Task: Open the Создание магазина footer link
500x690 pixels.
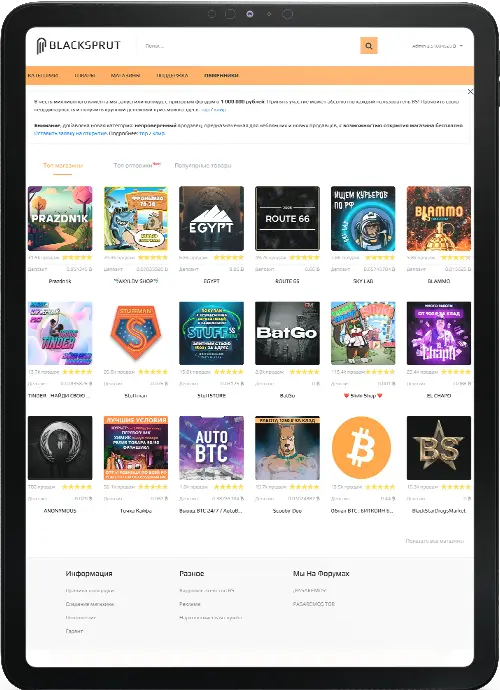Action: click(90, 604)
